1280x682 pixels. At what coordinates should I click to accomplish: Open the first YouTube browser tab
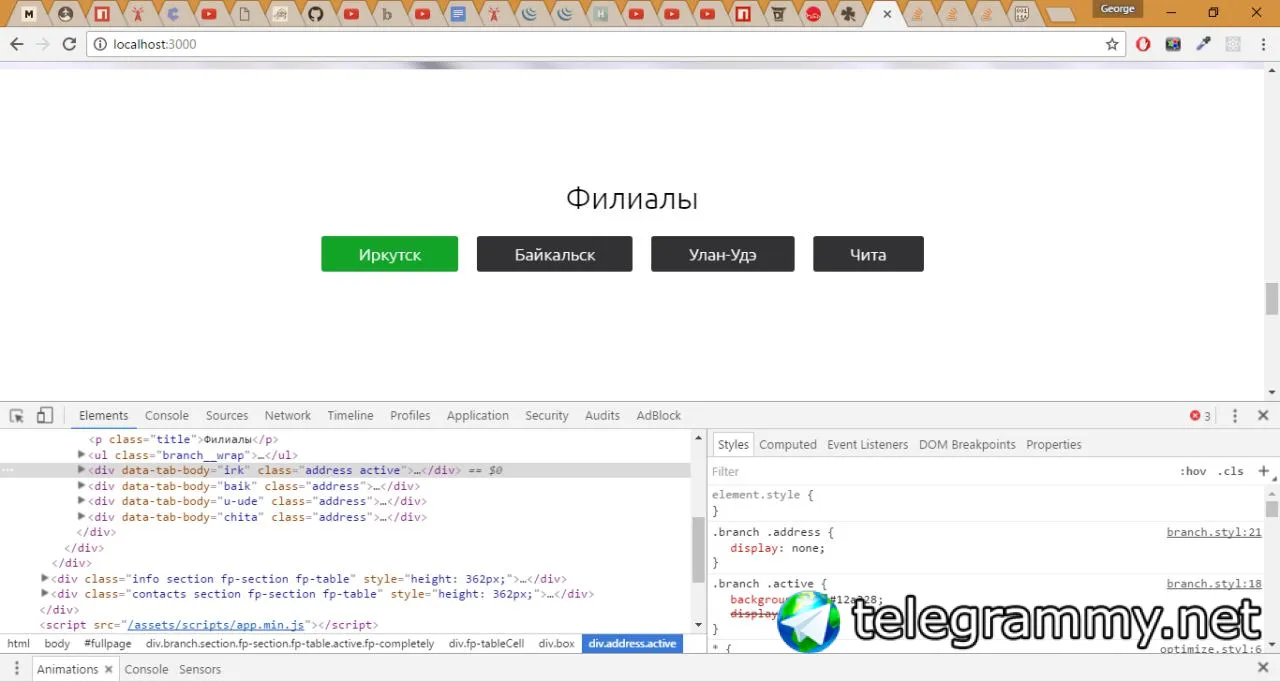(208, 14)
